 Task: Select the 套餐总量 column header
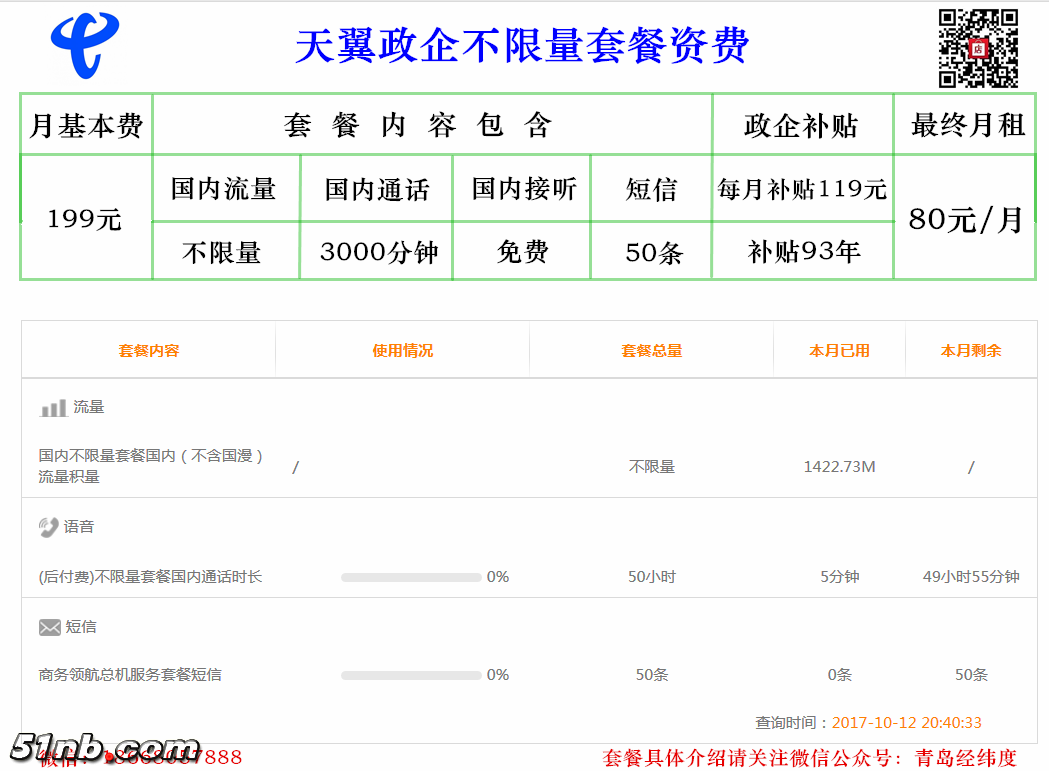pyautogui.click(x=651, y=351)
